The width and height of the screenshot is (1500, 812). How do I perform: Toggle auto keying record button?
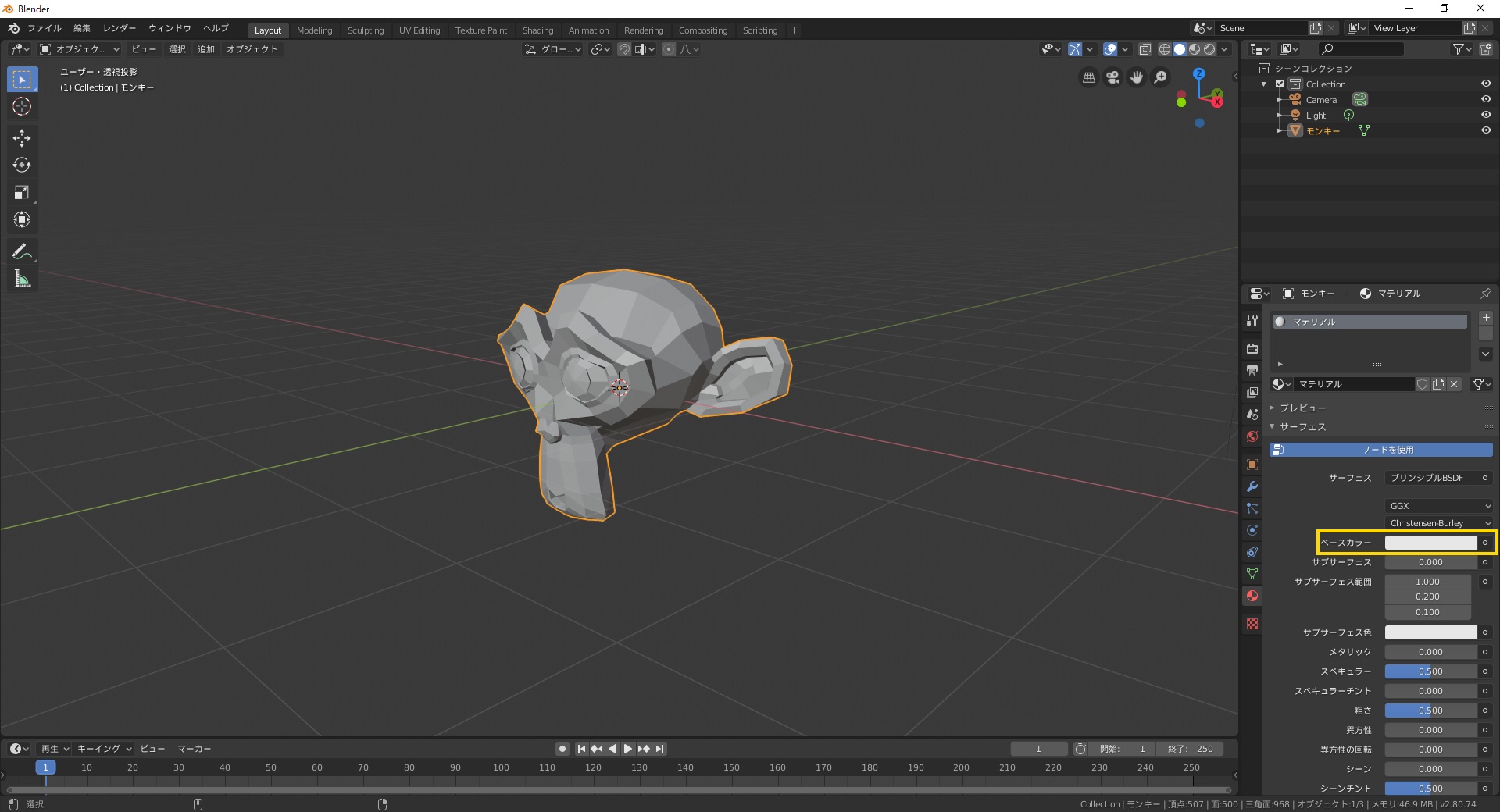562,749
